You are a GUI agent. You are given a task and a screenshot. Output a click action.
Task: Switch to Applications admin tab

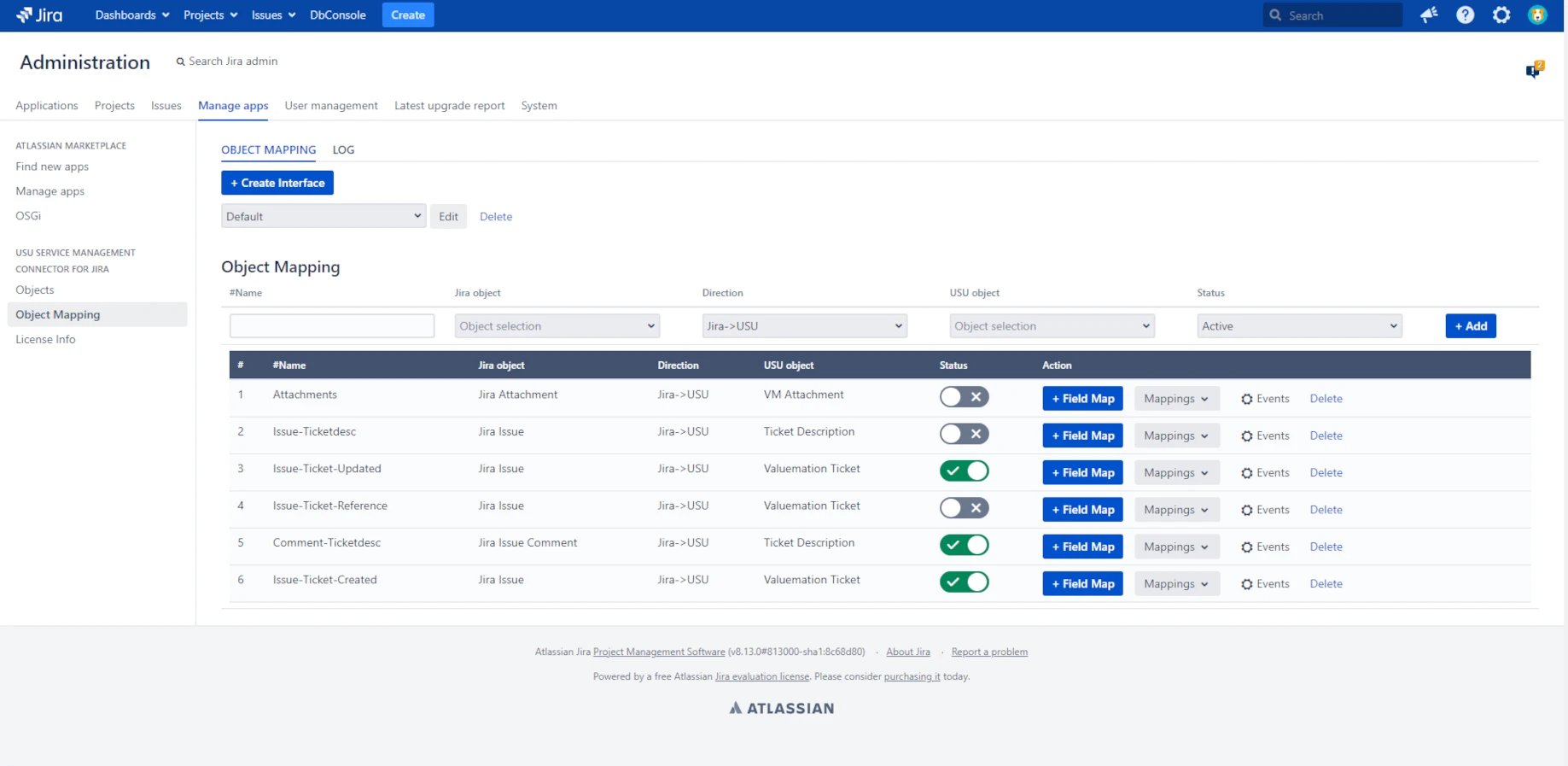click(x=47, y=106)
